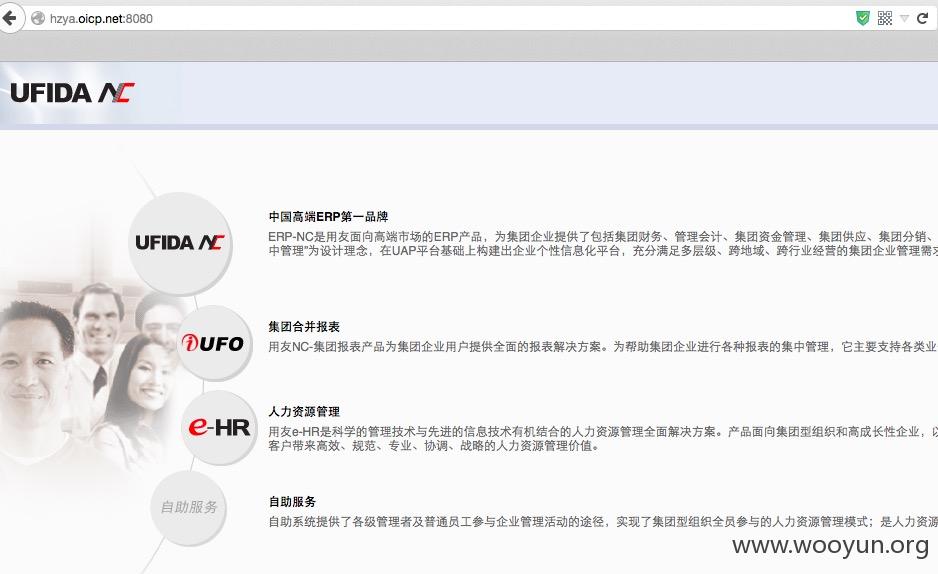Open the iUFO circular product button

click(214, 343)
